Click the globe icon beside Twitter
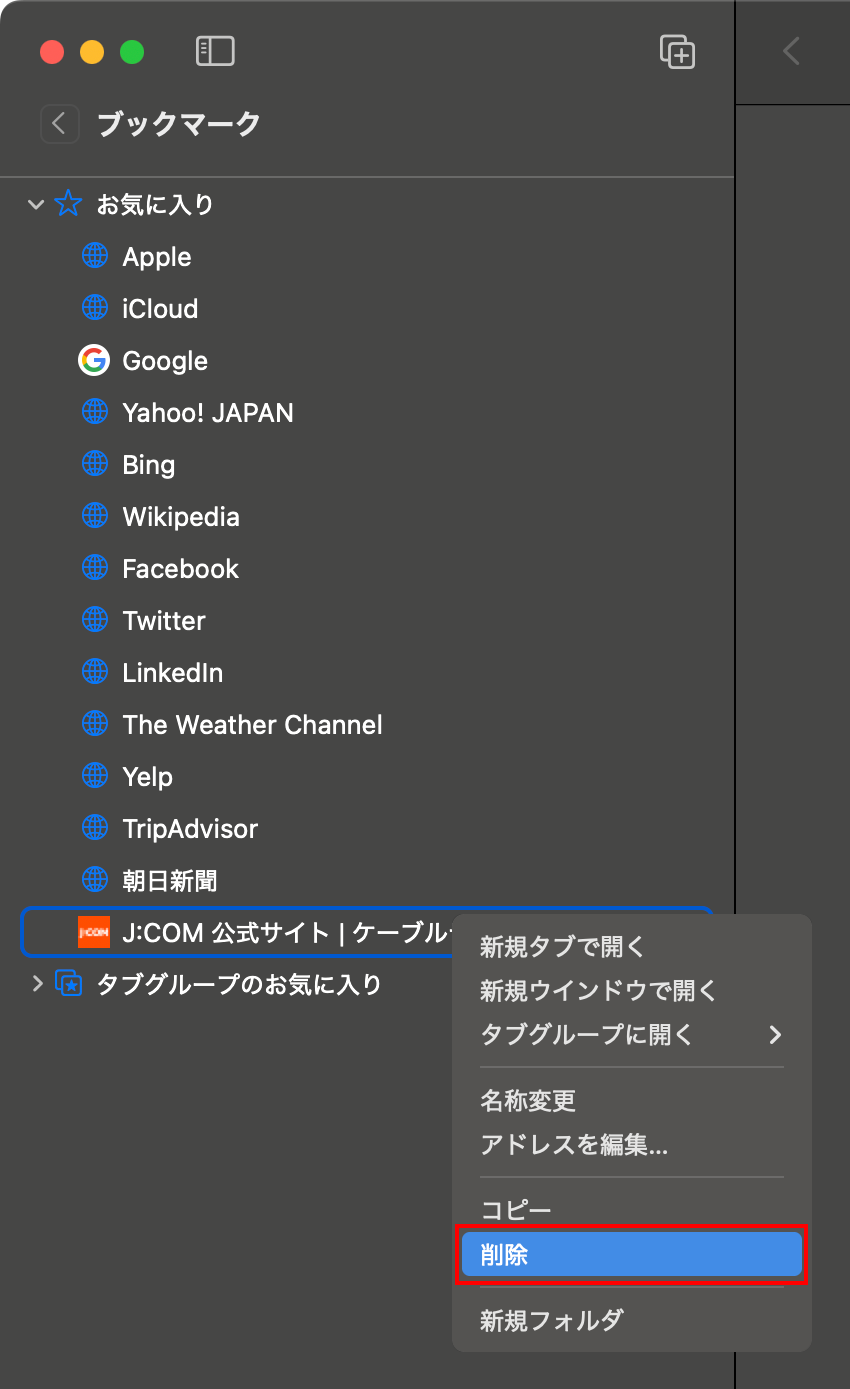 tap(94, 620)
